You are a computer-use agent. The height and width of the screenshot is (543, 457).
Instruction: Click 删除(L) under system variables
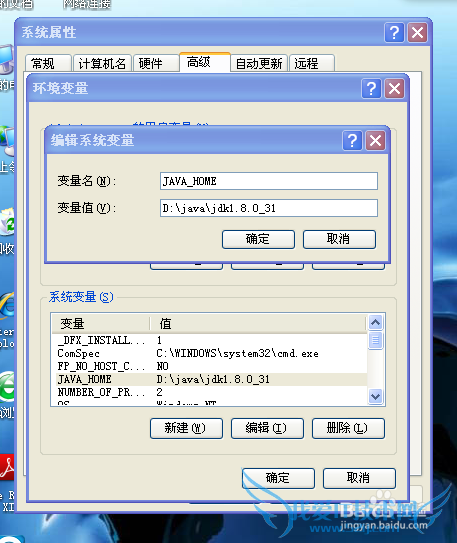click(348, 428)
